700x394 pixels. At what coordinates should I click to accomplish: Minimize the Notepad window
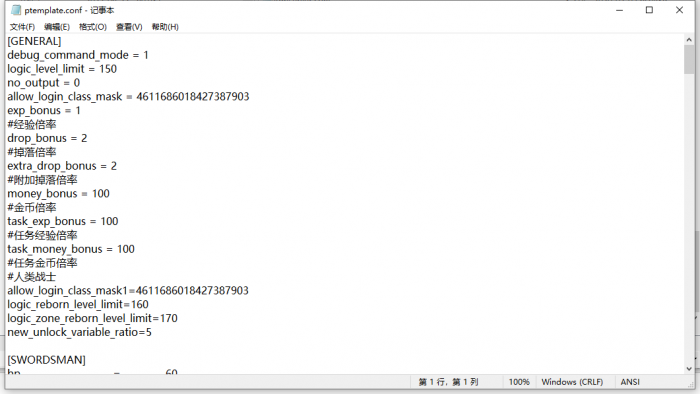[x=619, y=10]
